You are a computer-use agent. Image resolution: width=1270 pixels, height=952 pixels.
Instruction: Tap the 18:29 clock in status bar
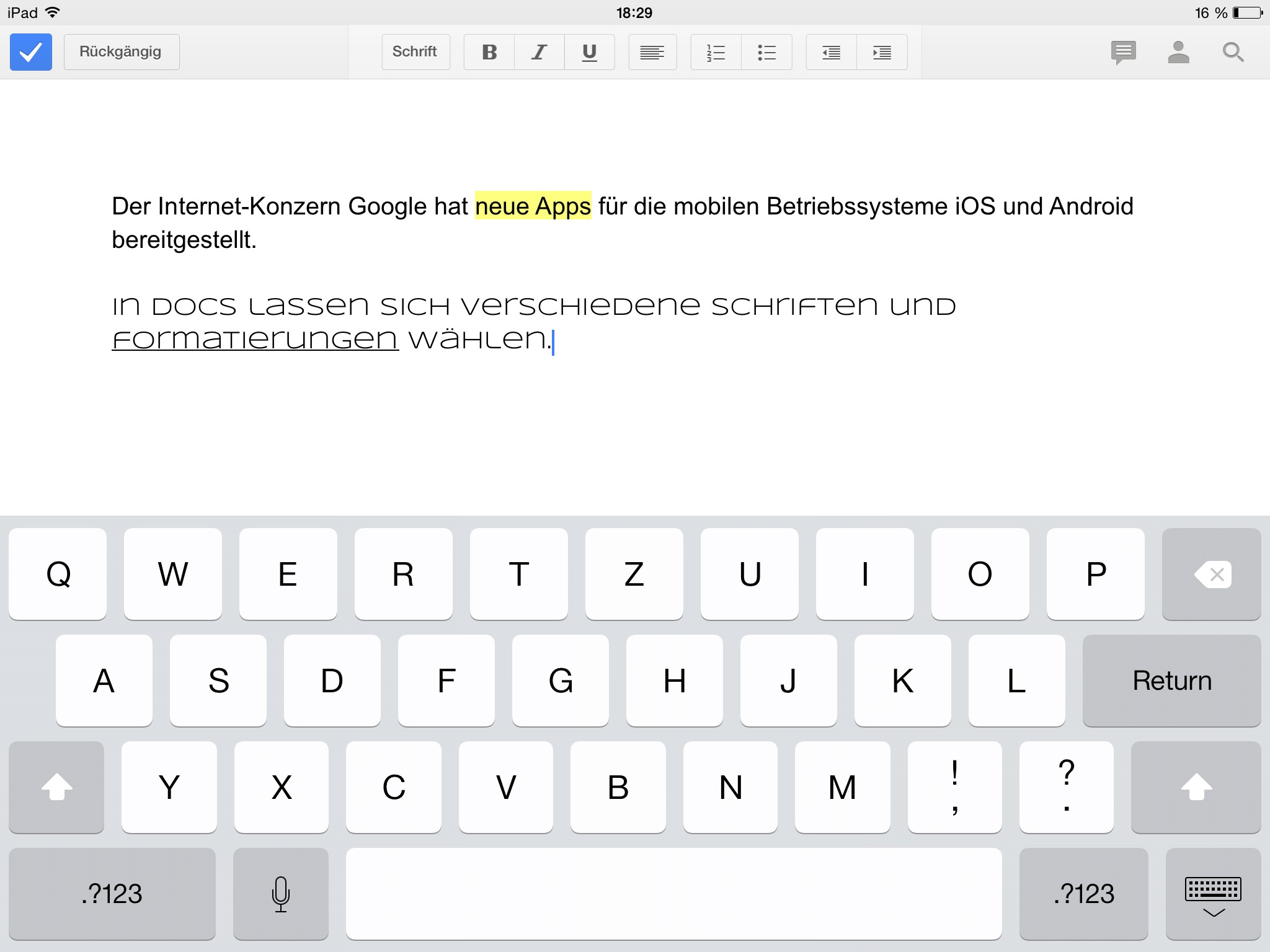pyautogui.click(x=634, y=13)
